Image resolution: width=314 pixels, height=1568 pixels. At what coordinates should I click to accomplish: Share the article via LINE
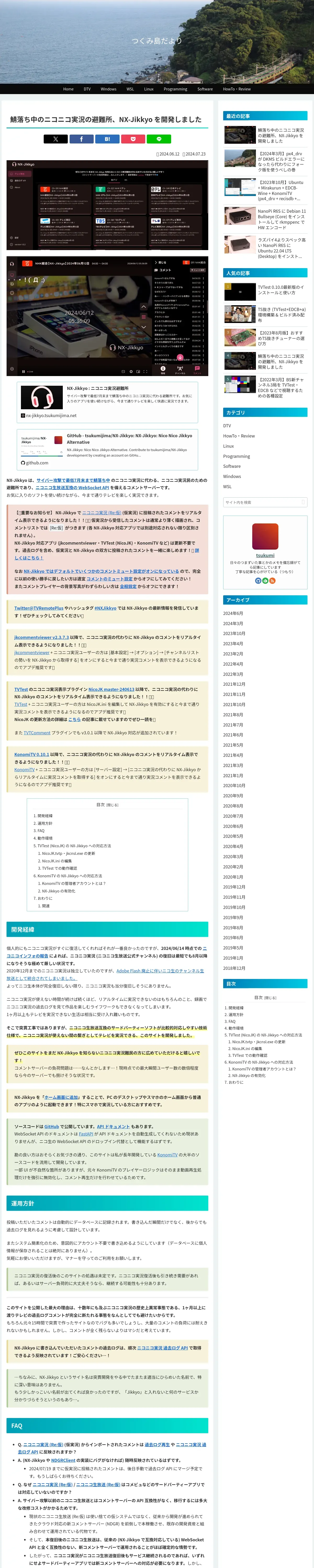159,139
